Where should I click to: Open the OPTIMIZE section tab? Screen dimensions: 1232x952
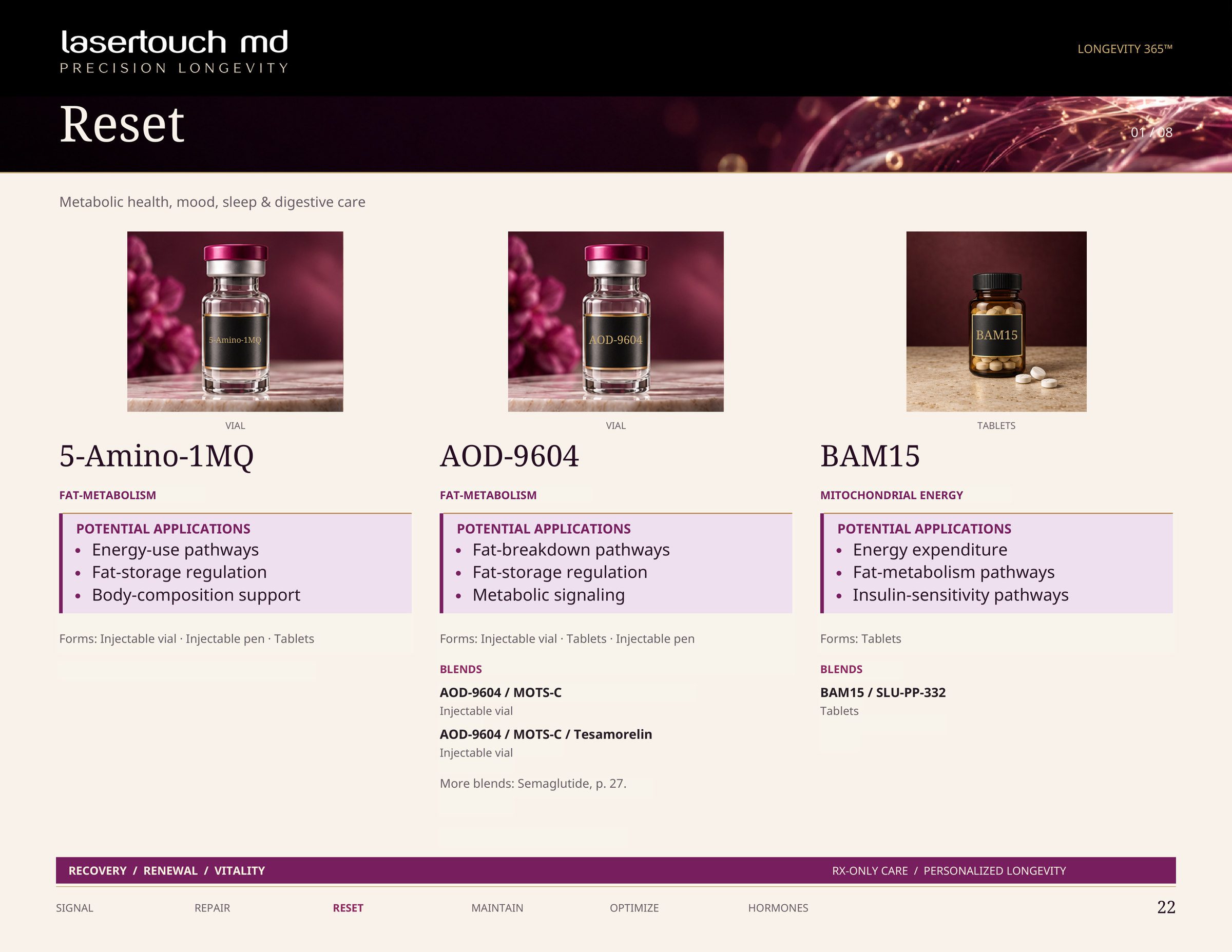tap(634, 908)
